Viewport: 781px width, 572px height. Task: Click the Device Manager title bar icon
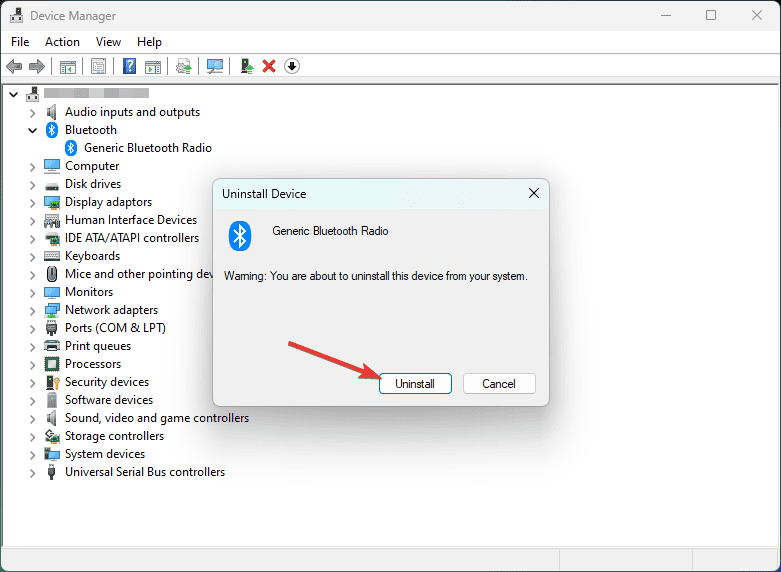(16, 15)
